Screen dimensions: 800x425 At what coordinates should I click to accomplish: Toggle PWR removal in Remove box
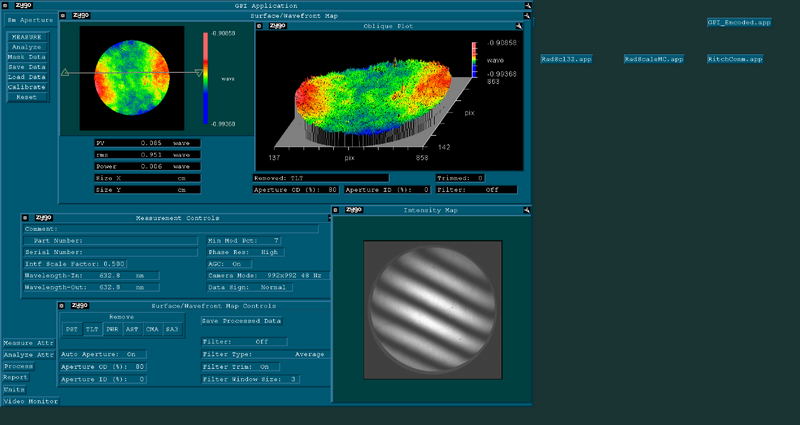point(112,330)
